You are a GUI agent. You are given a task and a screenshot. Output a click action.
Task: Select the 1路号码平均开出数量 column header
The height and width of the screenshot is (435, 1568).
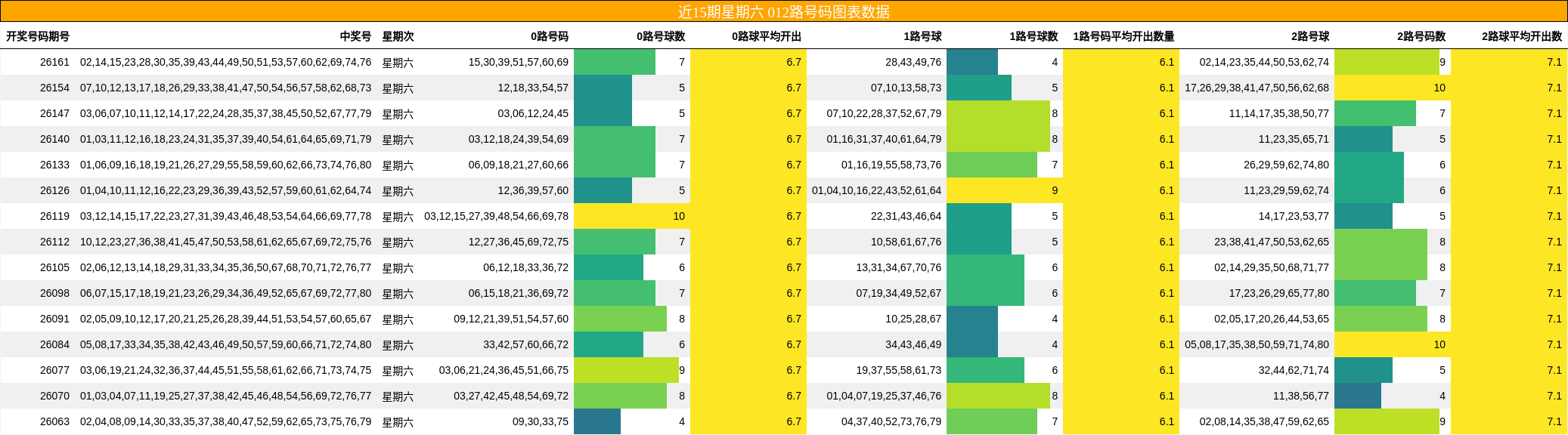coord(1123,36)
